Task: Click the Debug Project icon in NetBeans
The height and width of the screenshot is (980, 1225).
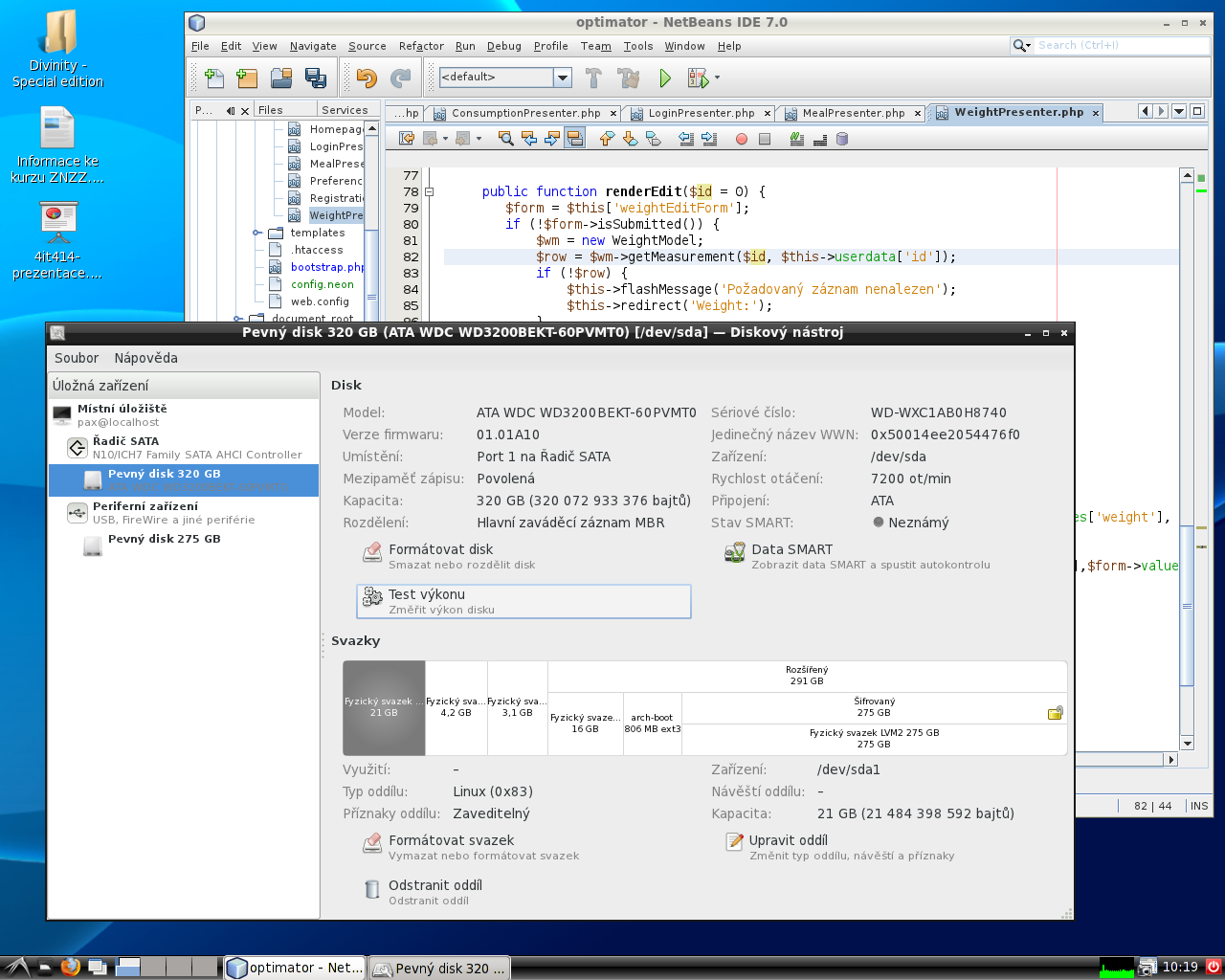Action: point(697,78)
